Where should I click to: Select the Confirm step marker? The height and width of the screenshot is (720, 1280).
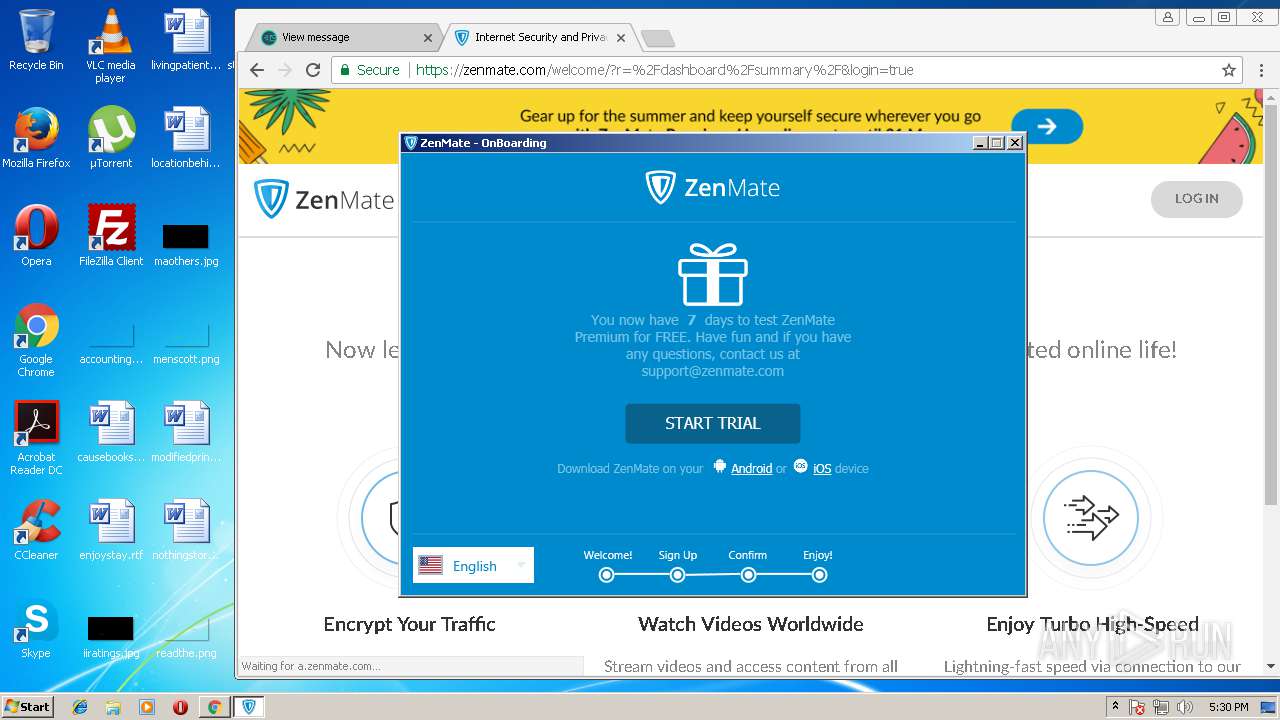pyautogui.click(x=748, y=575)
